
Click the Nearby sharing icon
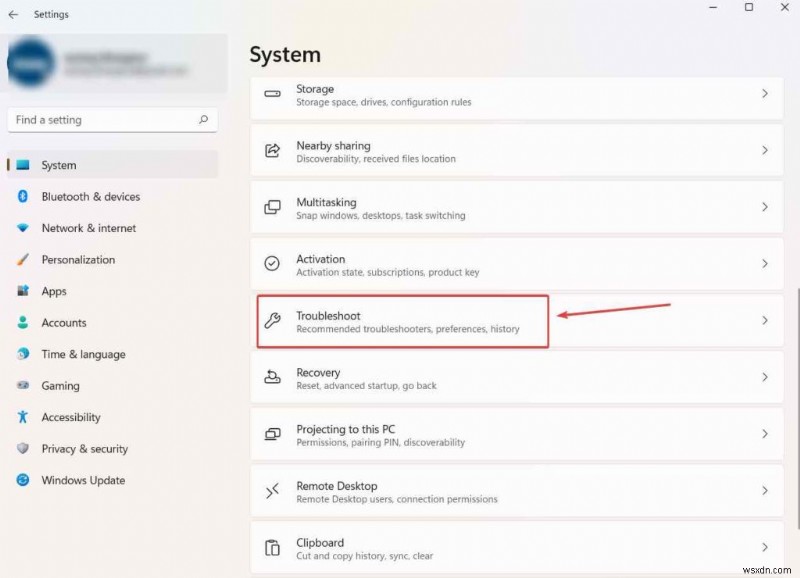tap(272, 150)
